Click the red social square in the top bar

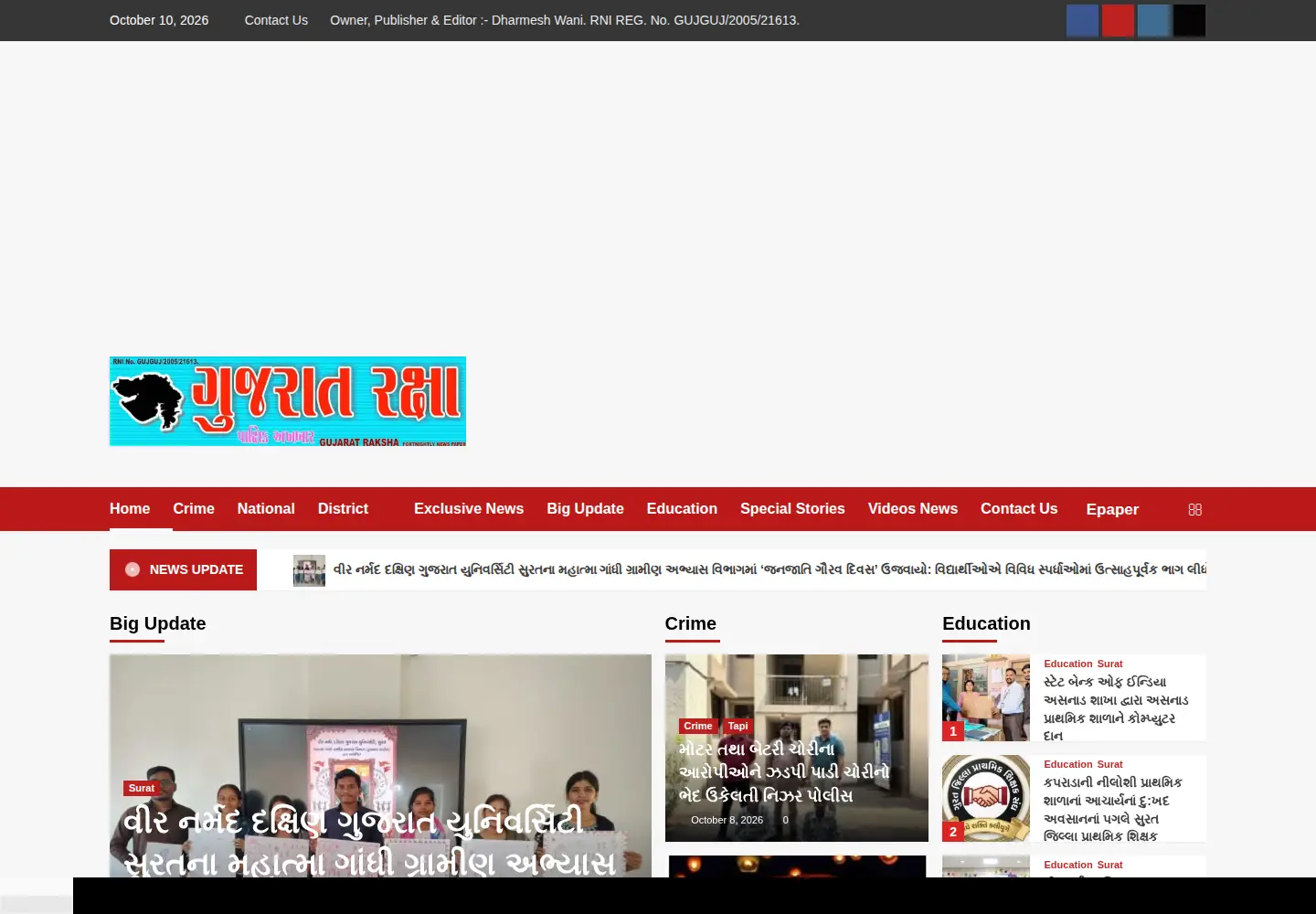click(x=1118, y=20)
